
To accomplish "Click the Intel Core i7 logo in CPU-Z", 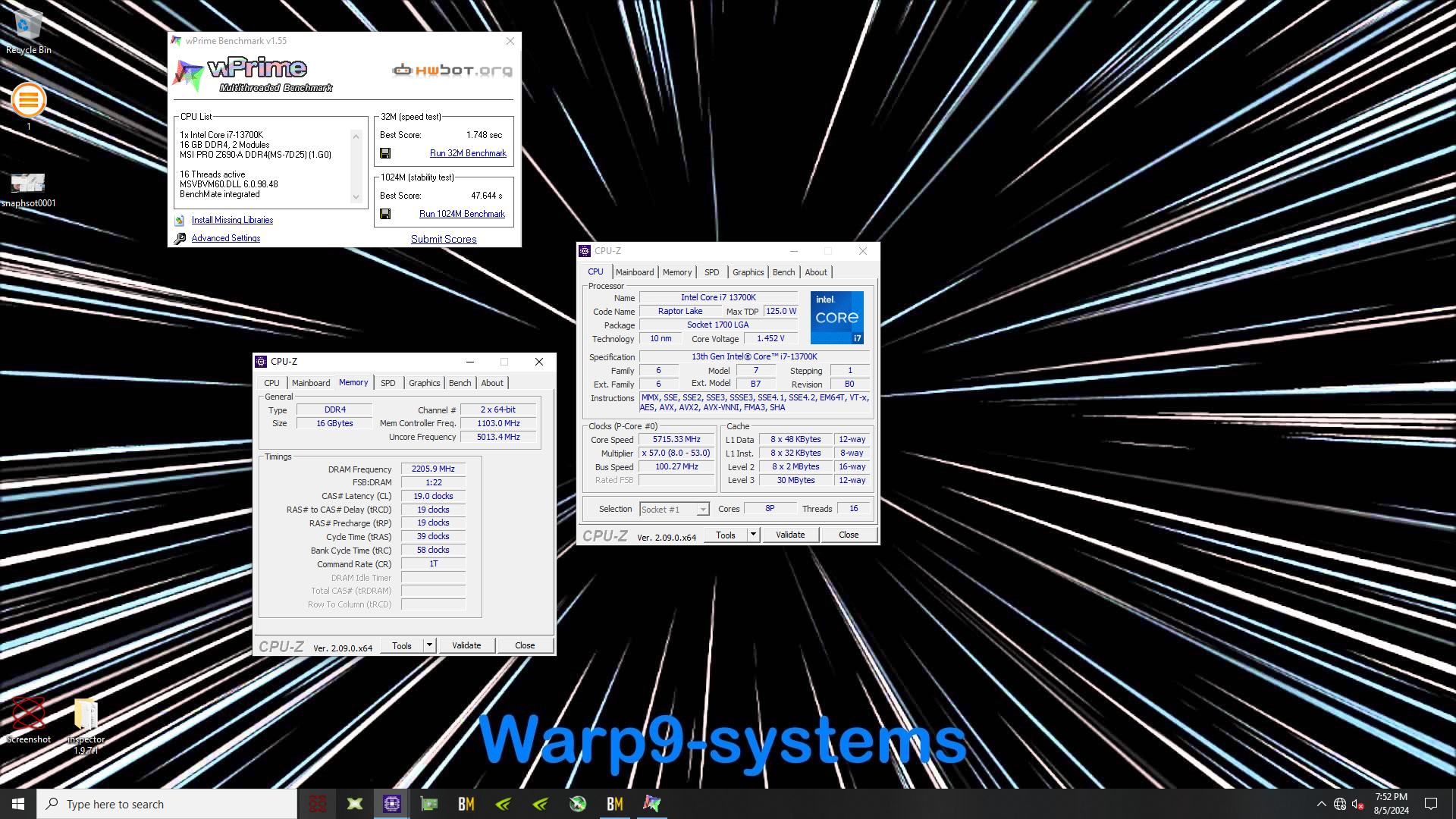I will point(837,318).
